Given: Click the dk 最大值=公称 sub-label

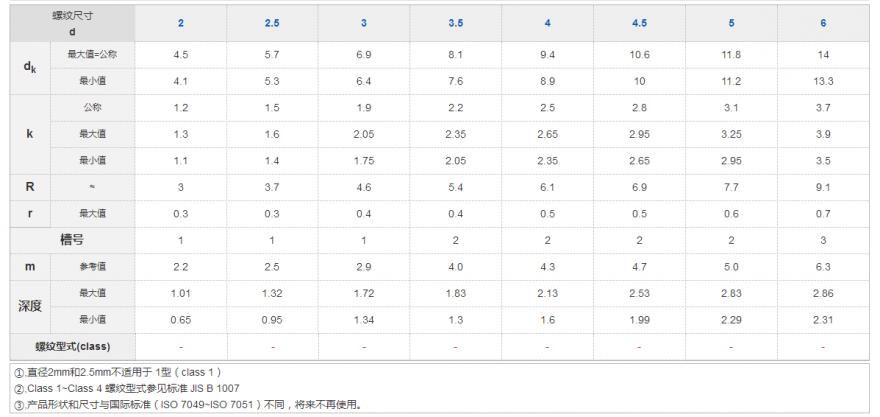Looking at the screenshot, I should [x=100, y=54].
